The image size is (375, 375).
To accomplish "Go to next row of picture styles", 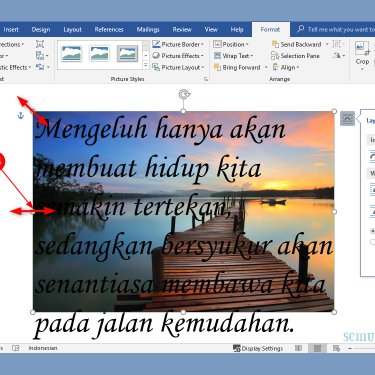I will point(146,55).
